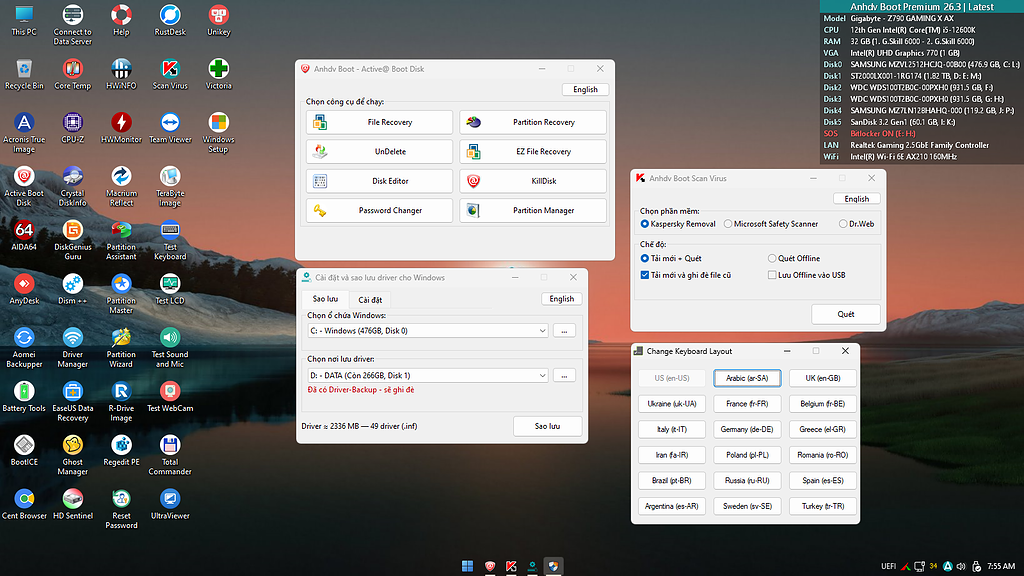Click the 'Quét' scan button
Viewport: 1024px width, 576px height.
[x=846, y=314]
